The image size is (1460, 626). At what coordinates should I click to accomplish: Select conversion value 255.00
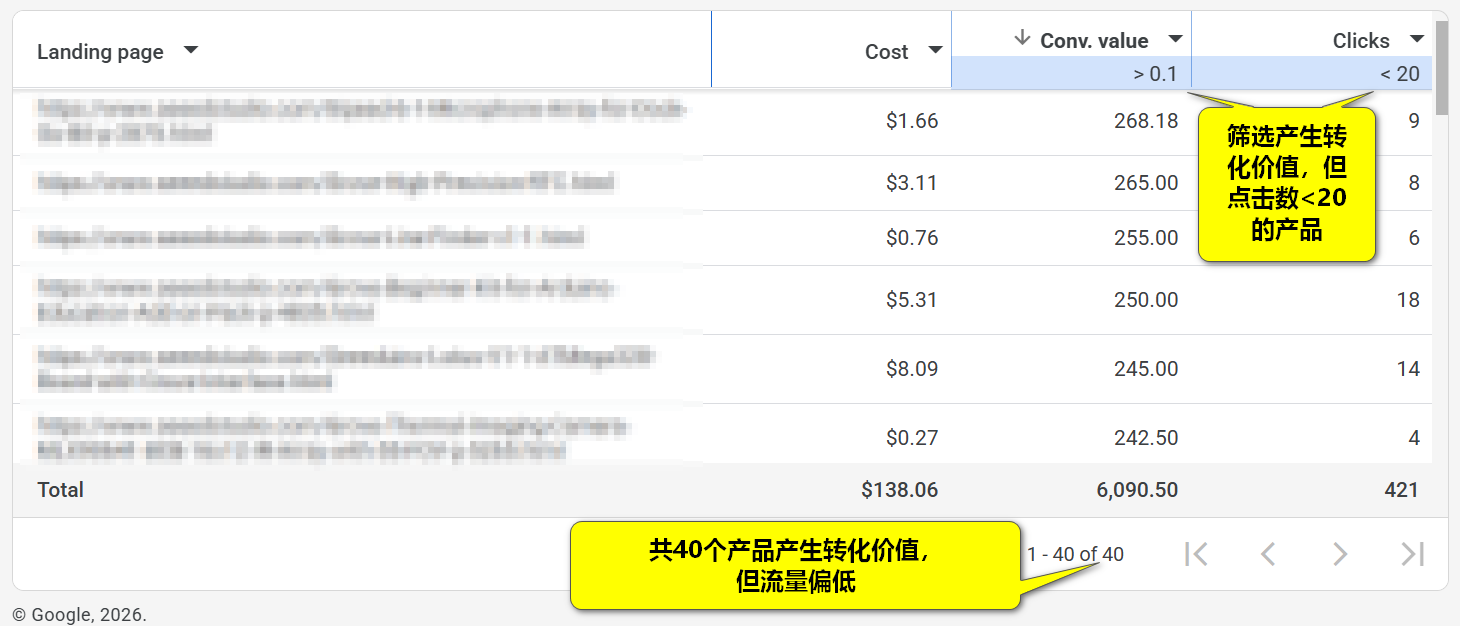click(x=1146, y=238)
